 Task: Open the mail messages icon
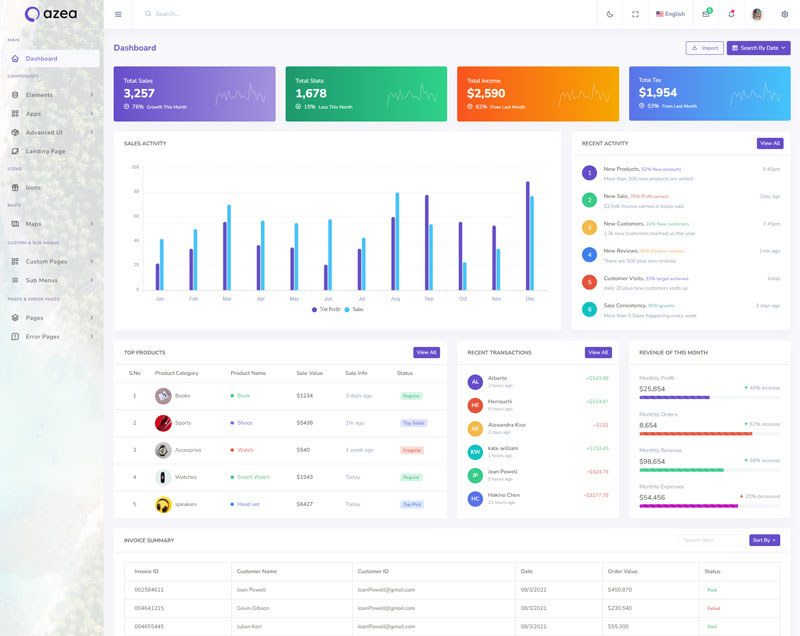coord(706,14)
